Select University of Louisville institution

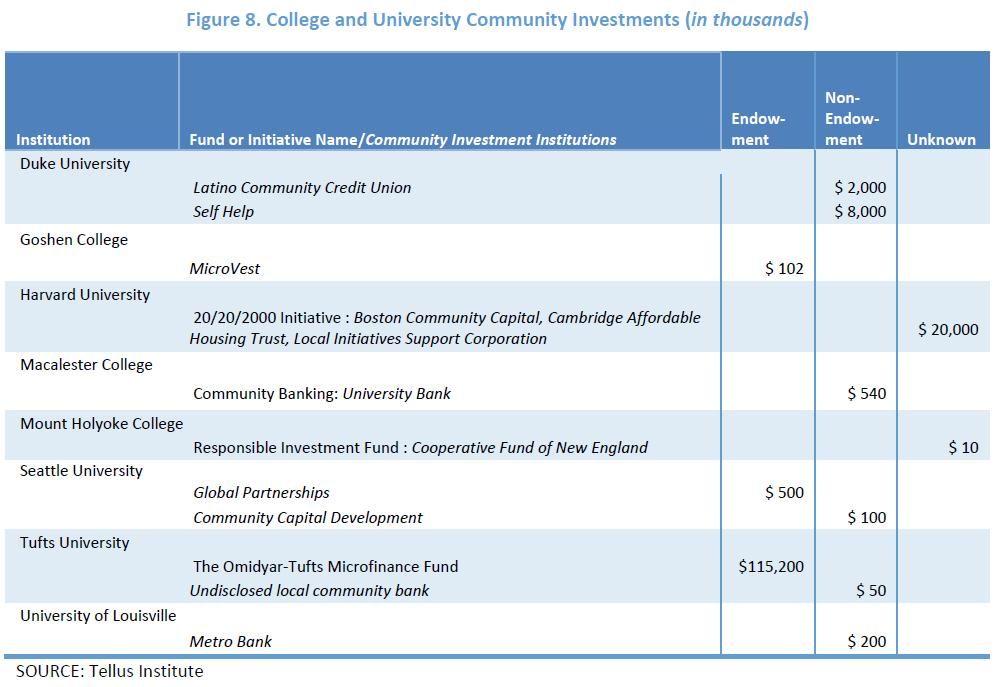98,616
